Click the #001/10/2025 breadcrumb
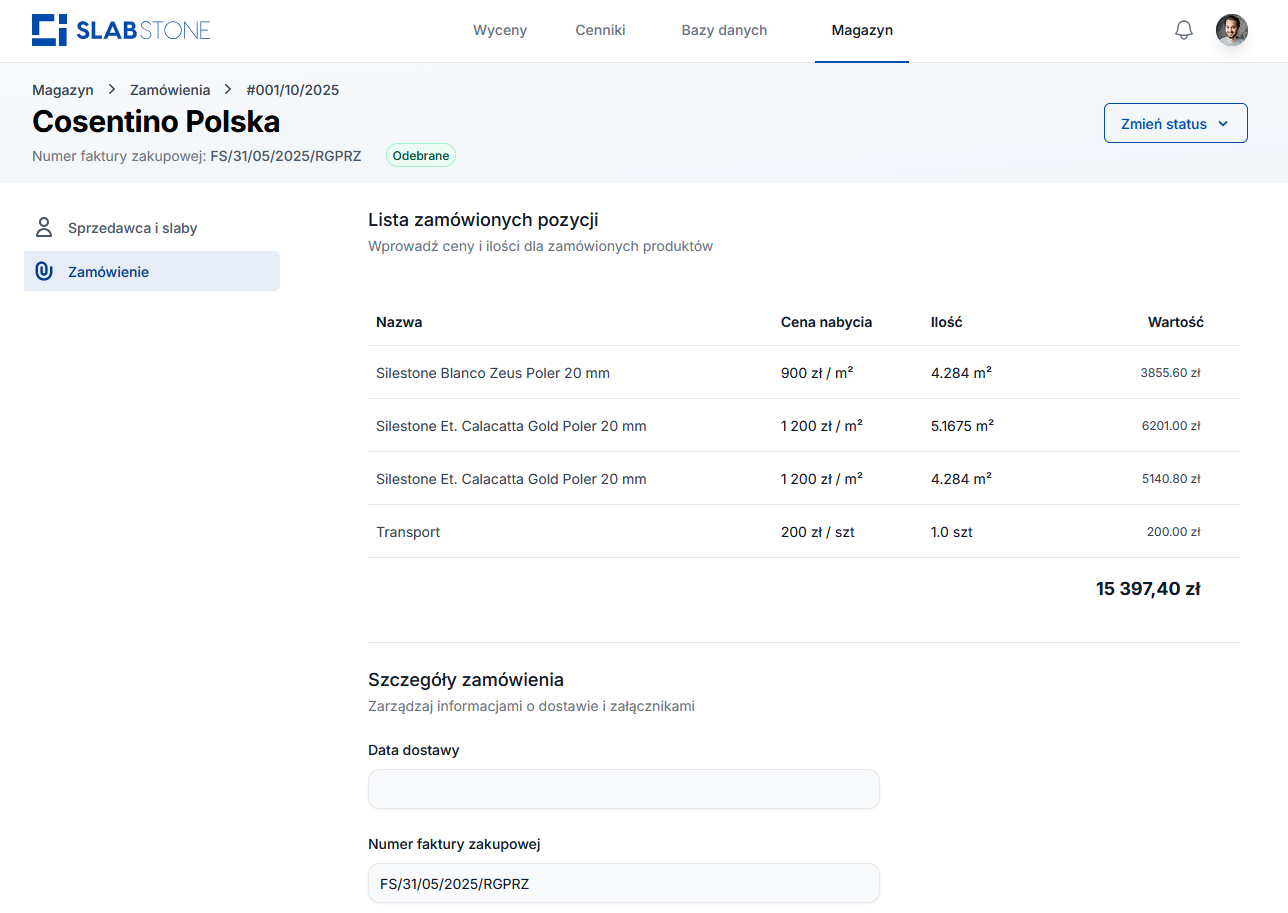 tap(292, 90)
